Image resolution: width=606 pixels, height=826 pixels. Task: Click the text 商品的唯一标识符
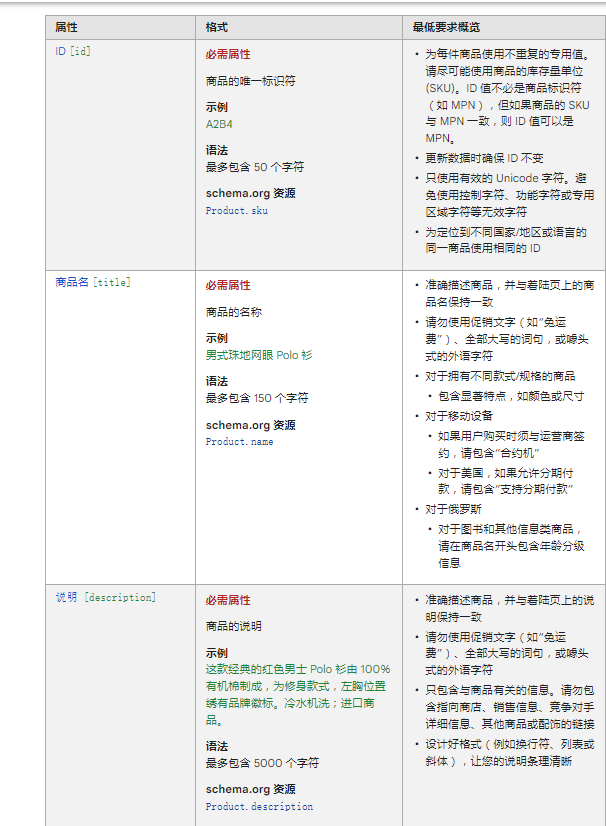[250, 81]
